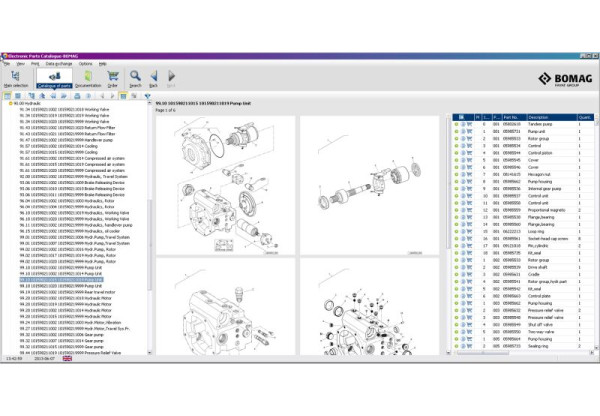
Task: Open the Data exchange menu
Action: click(x=59, y=63)
